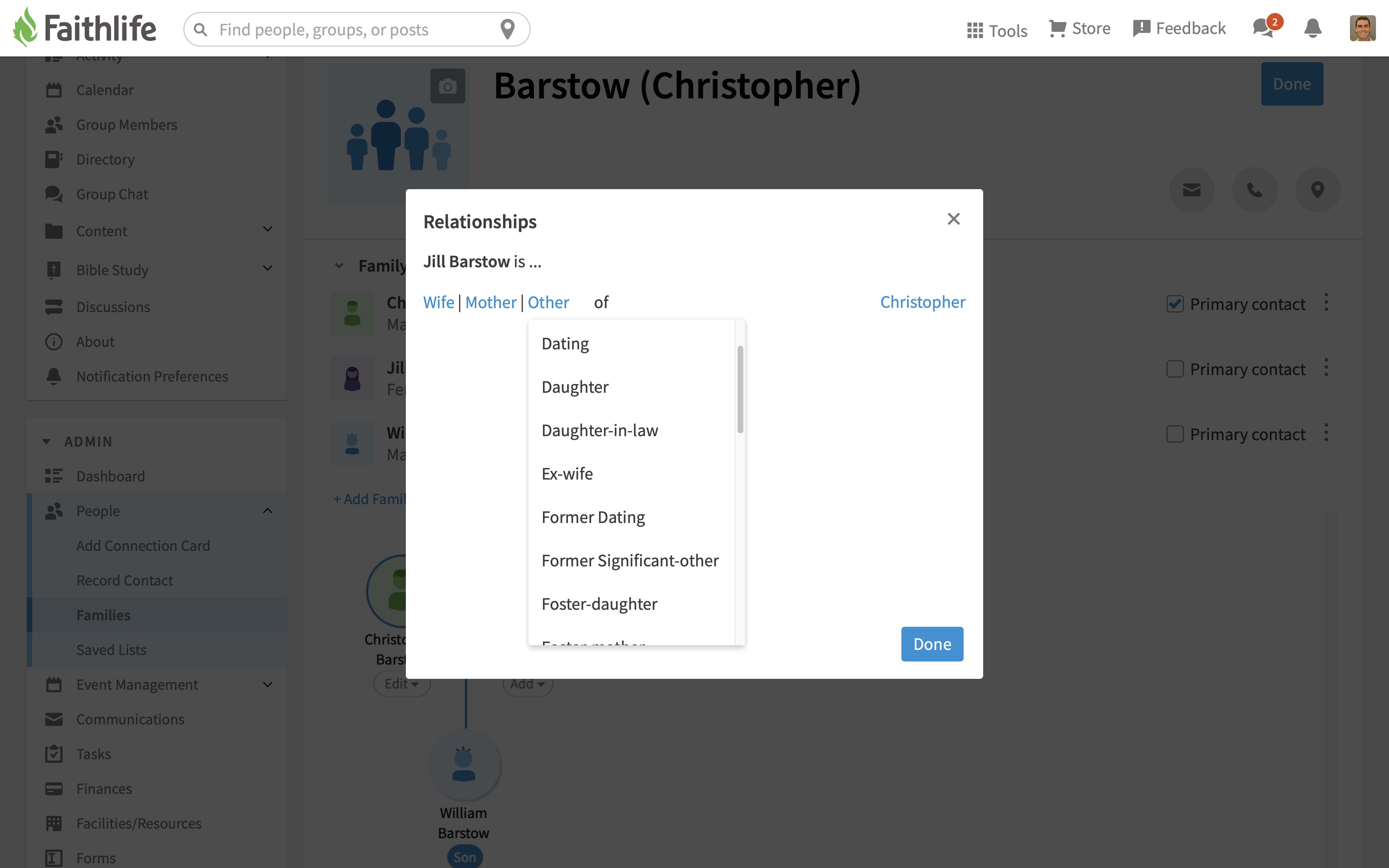Check William's Primary contact checkbox
1389x868 pixels.
click(1175, 434)
